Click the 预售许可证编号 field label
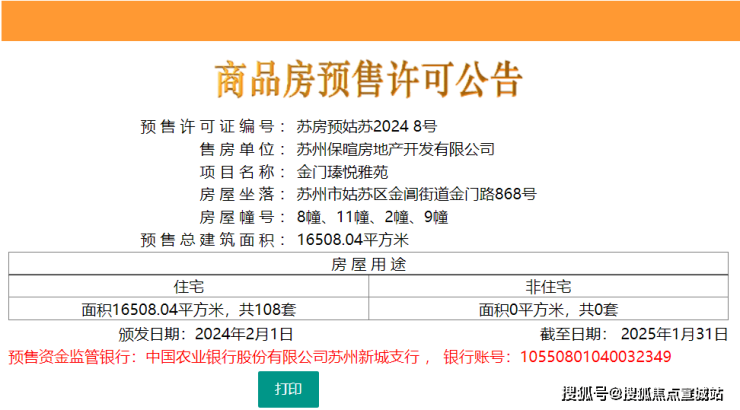740x410 pixels. click(207, 126)
